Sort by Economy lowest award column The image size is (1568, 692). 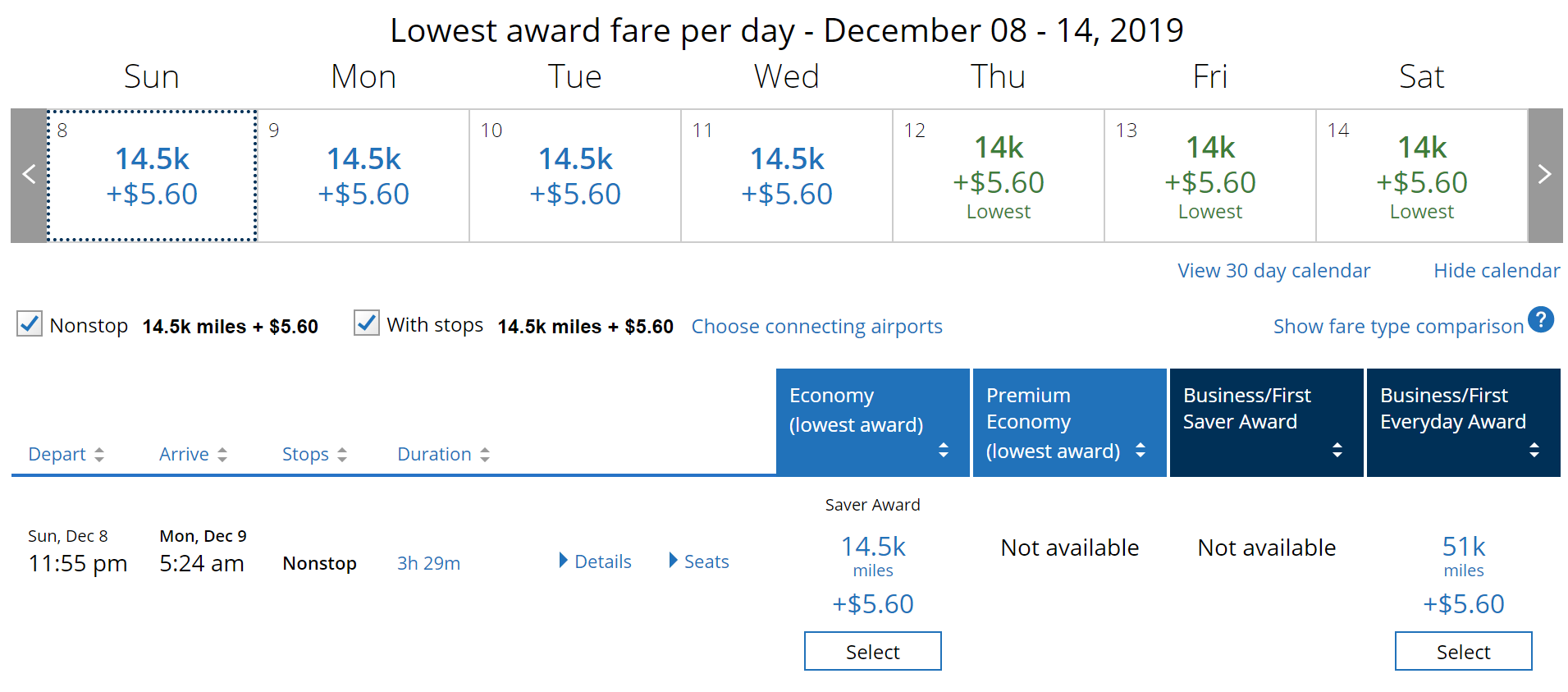click(944, 450)
